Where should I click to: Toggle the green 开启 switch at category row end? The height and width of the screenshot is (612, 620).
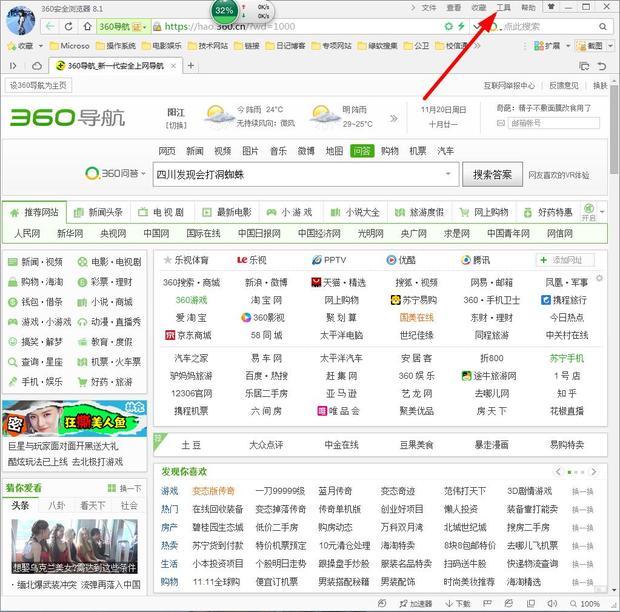tap(589, 212)
